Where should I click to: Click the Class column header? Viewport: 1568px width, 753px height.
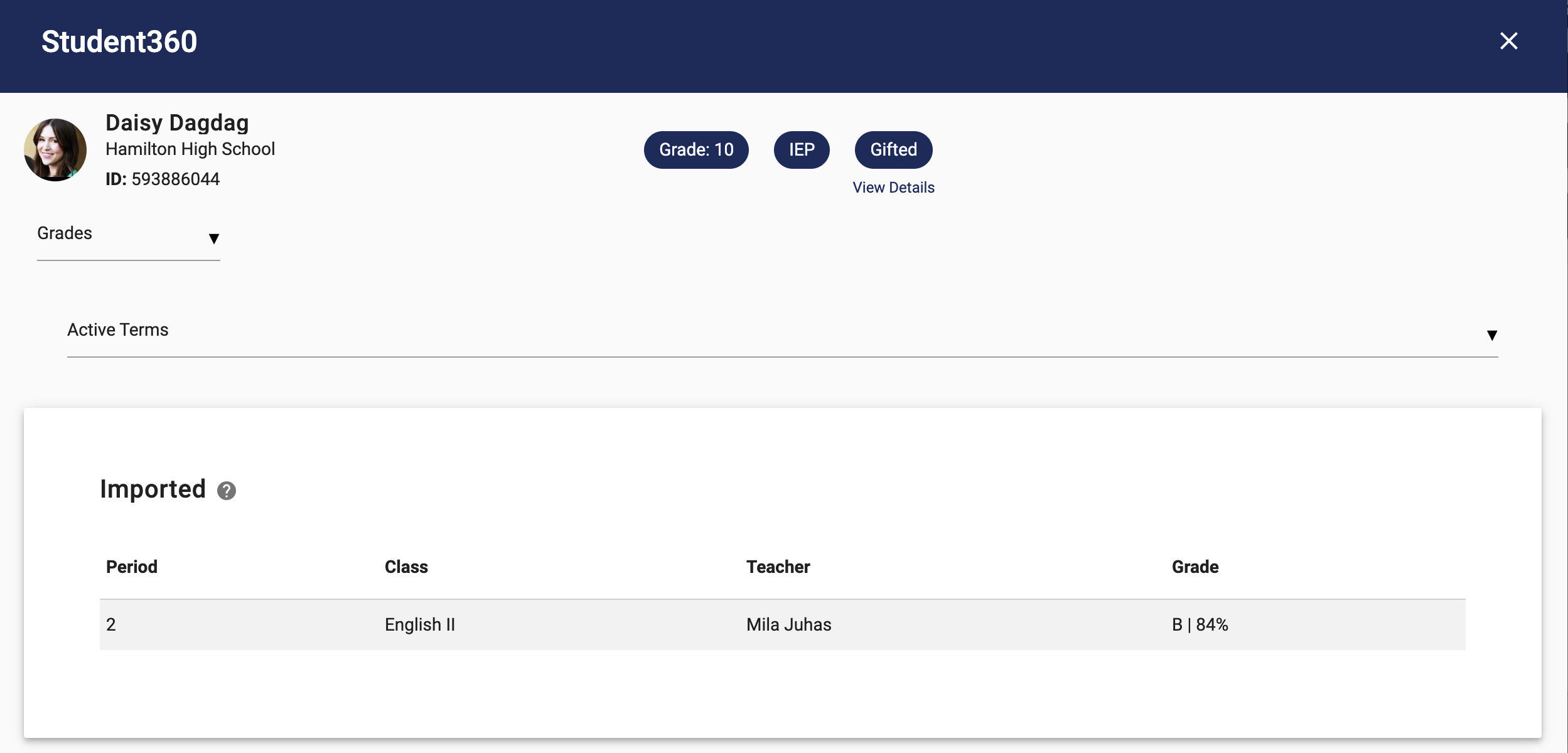pyautogui.click(x=406, y=567)
